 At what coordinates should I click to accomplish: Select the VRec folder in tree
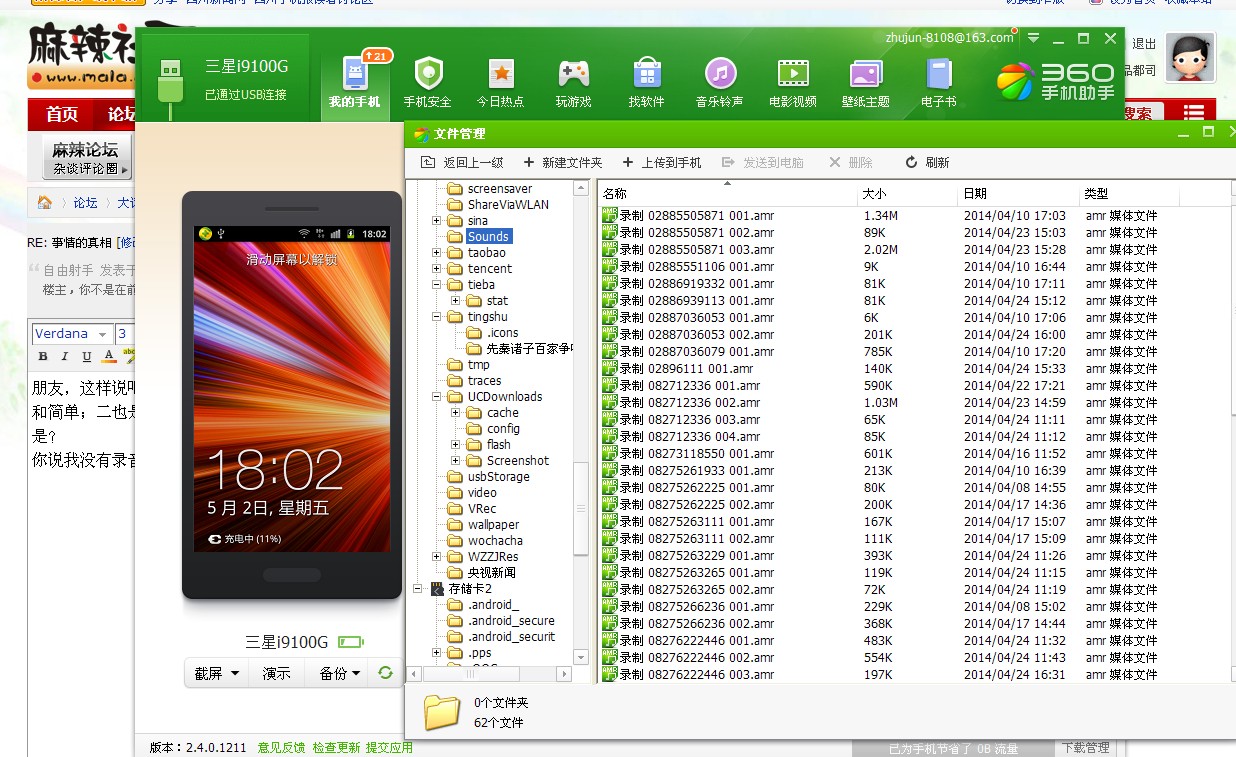[x=481, y=509]
